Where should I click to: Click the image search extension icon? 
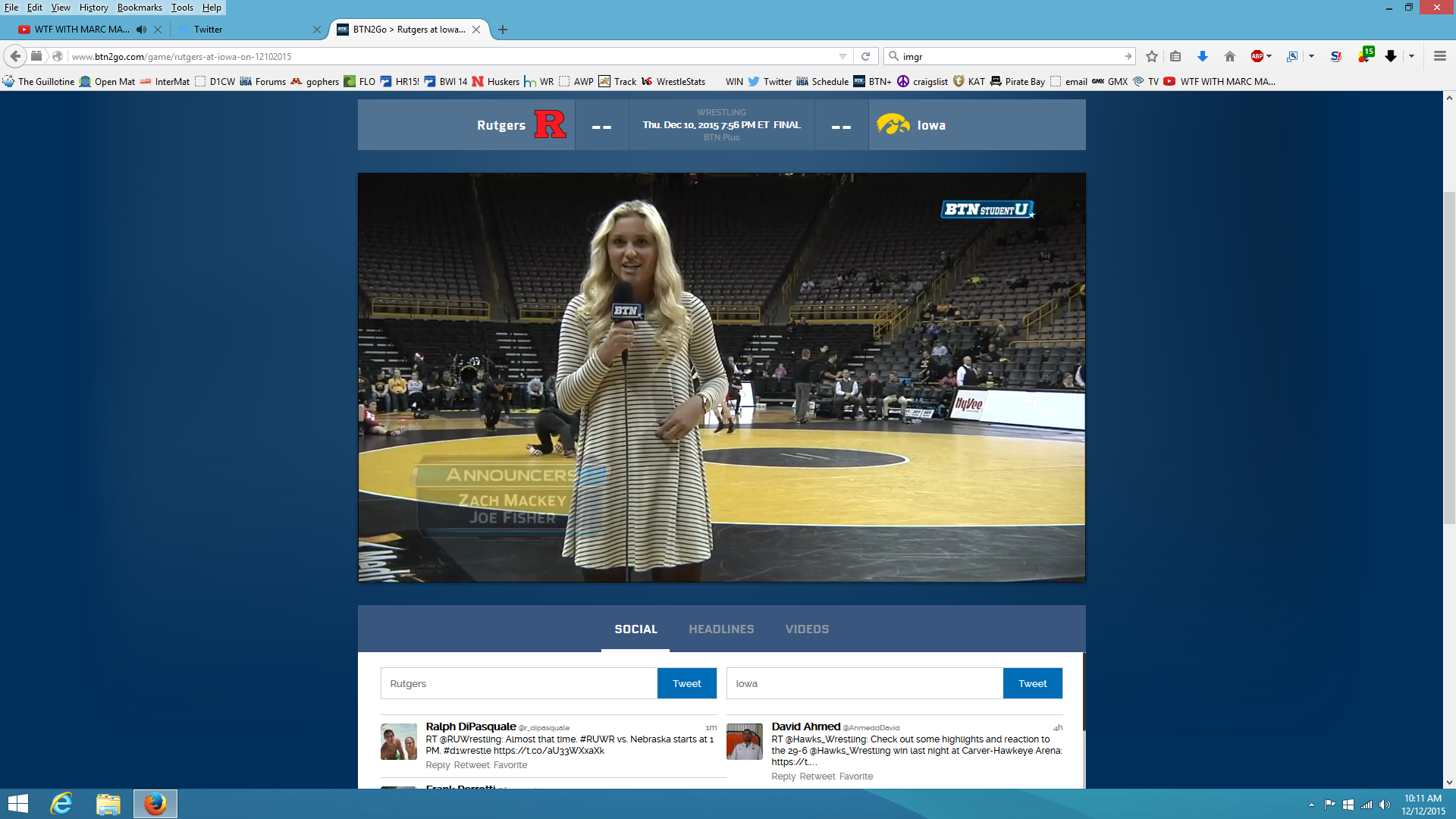[1292, 56]
